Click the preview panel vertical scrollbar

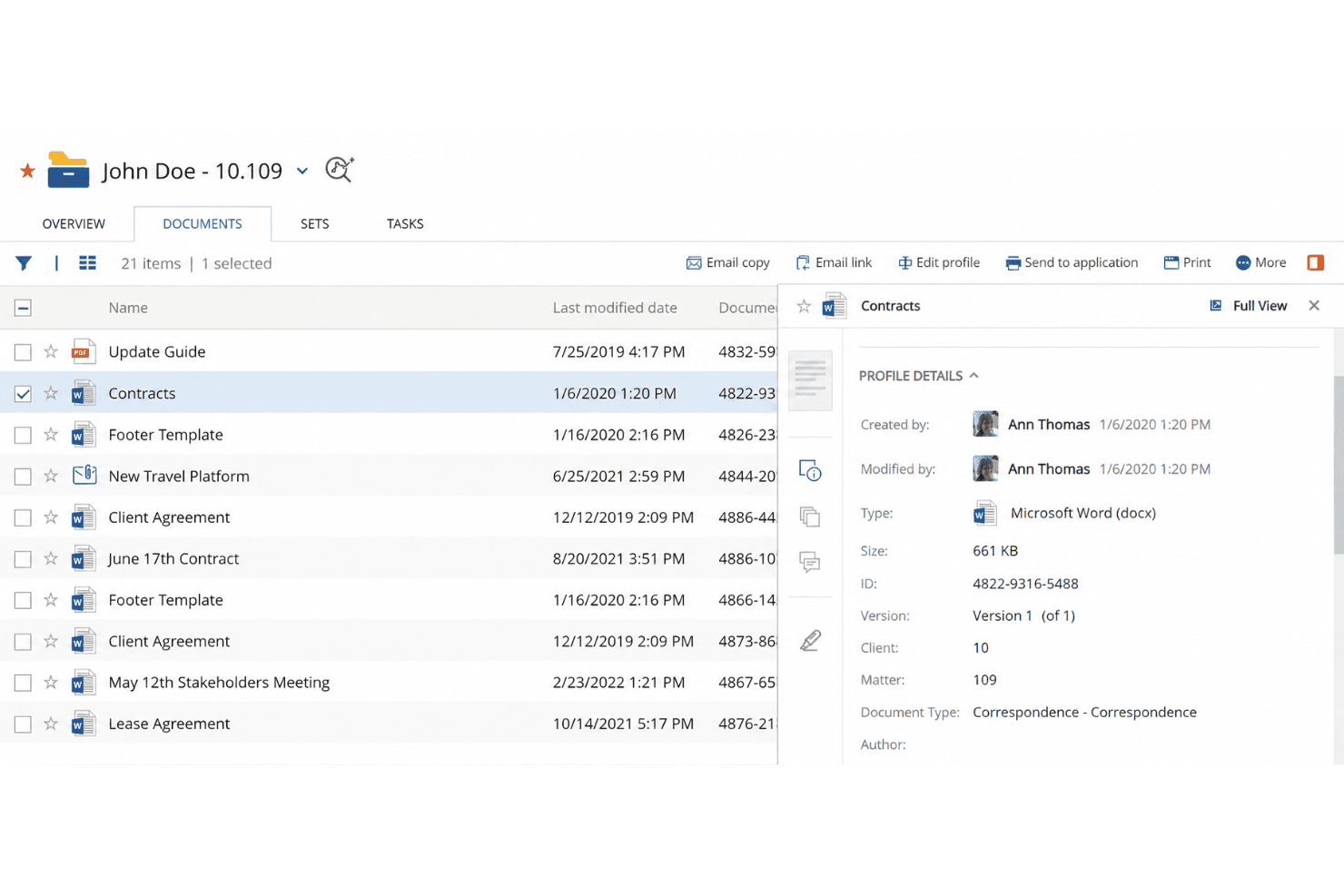(x=1338, y=465)
